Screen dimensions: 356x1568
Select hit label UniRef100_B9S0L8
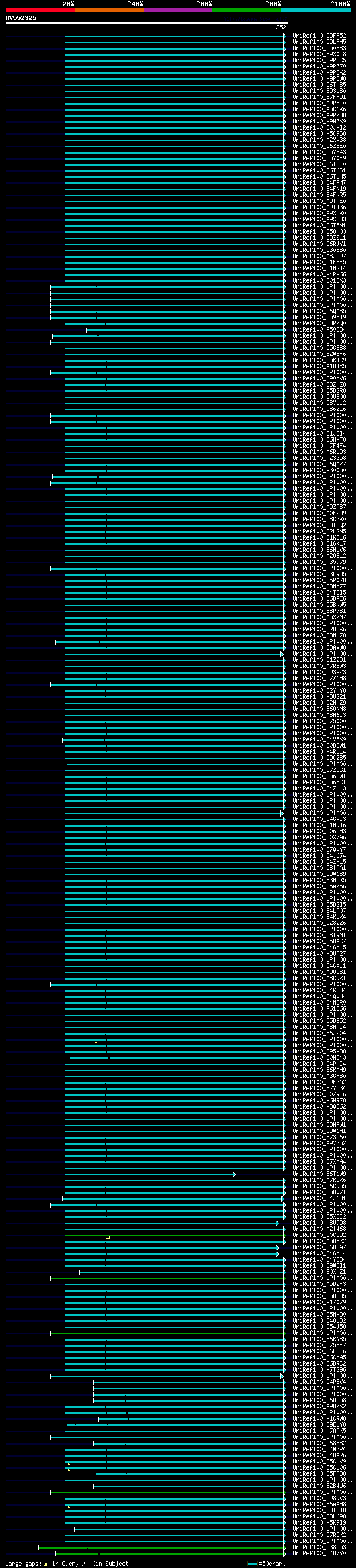[319, 54]
